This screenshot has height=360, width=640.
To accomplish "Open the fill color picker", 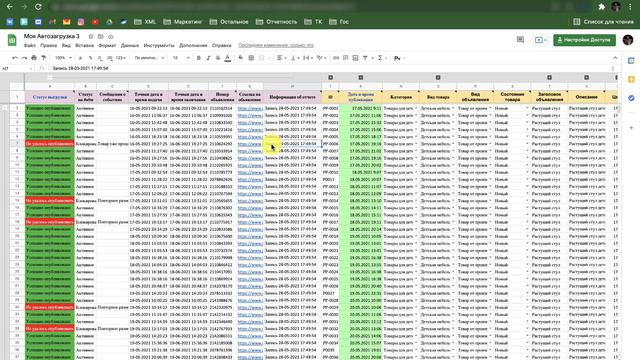I will click(x=241, y=58).
